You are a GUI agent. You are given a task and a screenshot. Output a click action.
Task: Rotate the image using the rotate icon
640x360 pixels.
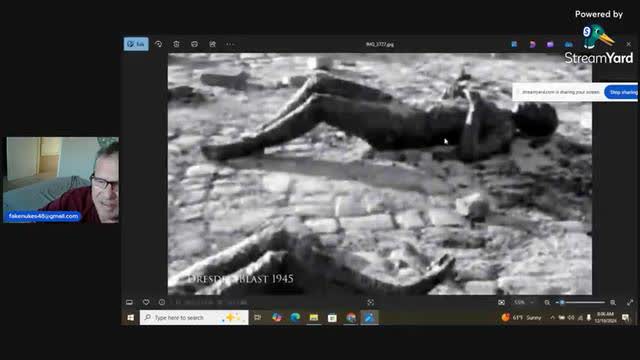pyautogui.click(x=158, y=44)
